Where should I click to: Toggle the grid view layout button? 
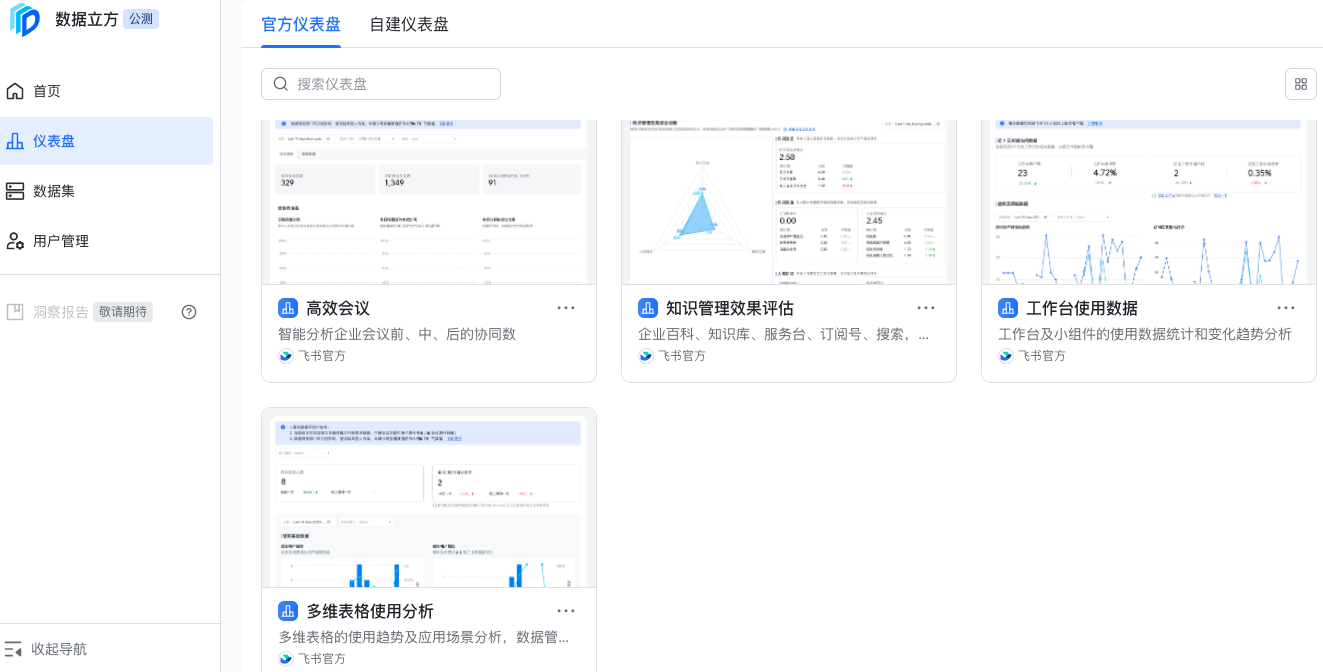1300,84
